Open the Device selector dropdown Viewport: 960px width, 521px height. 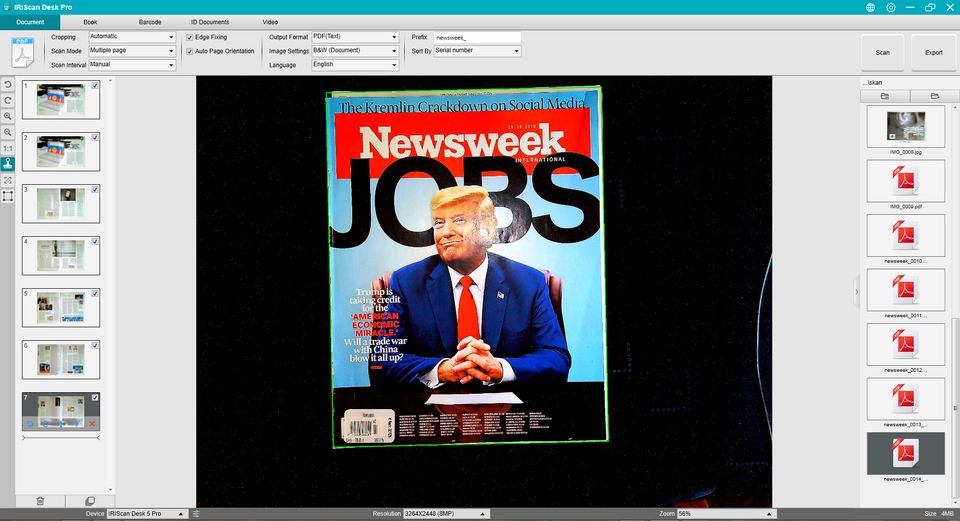pos(146,514)
